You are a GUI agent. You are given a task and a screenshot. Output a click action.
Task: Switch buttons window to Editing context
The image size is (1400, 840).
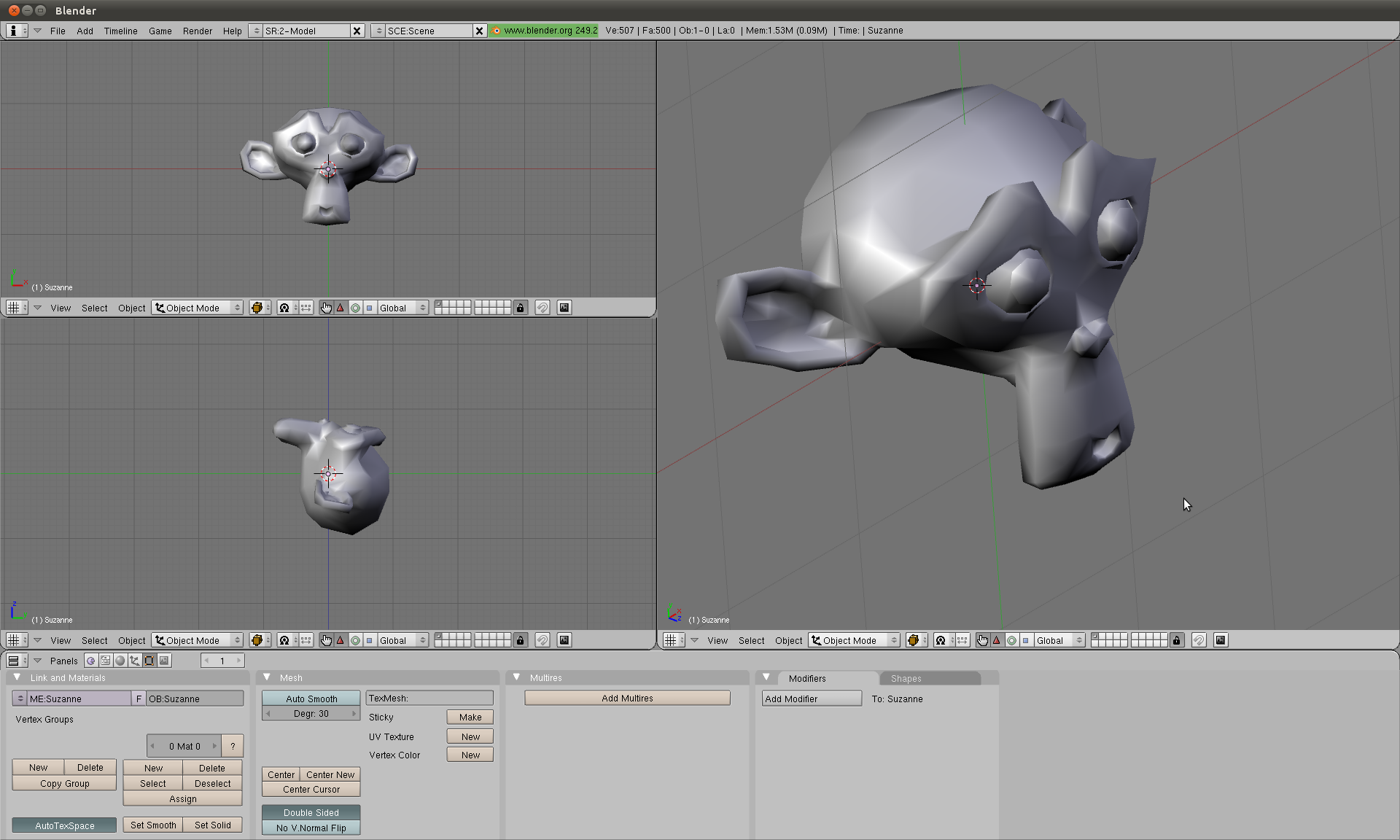149,661
